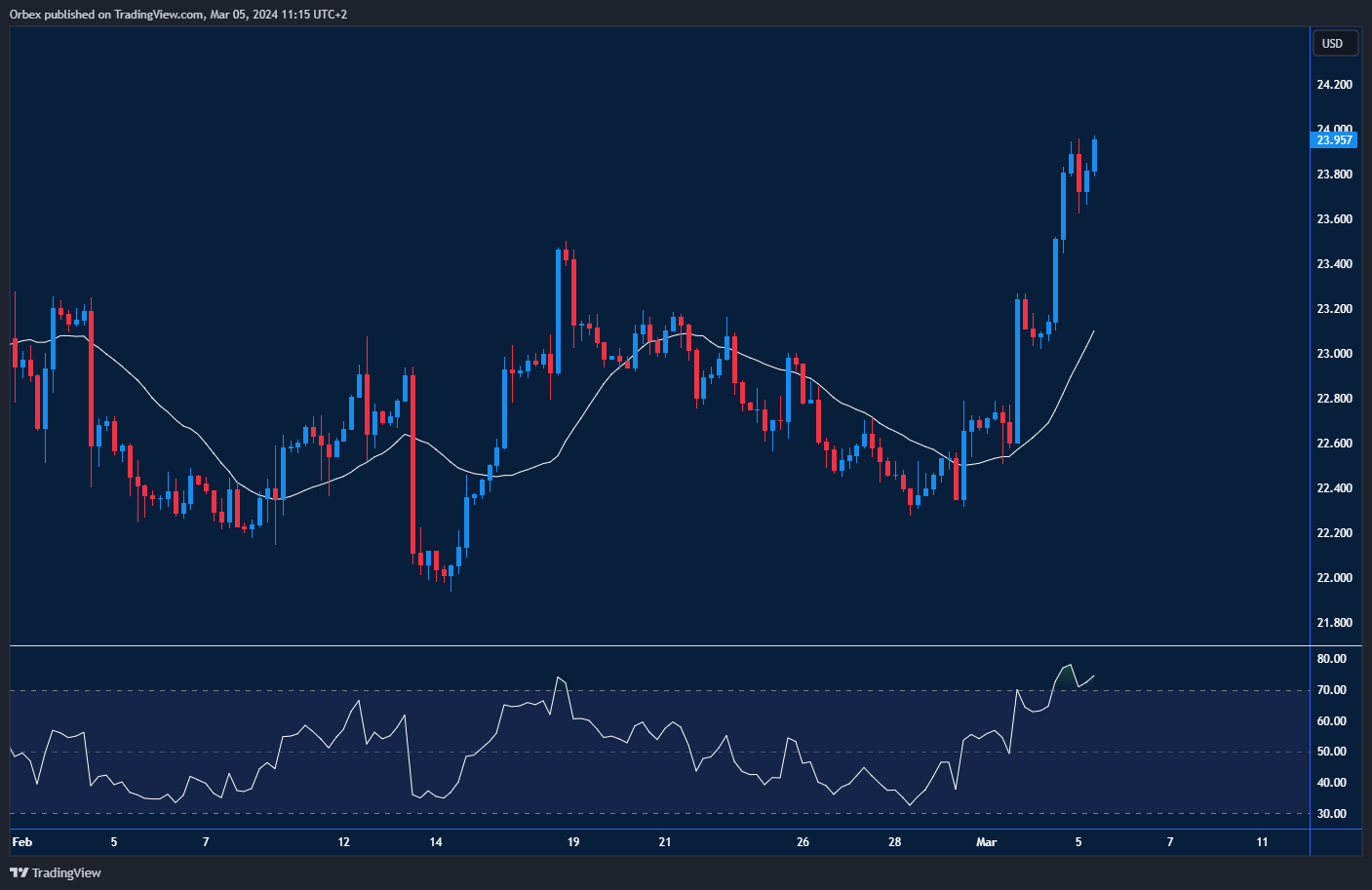Click the 21 date label on time axis

pyautogui.click(x=665, y=842)
